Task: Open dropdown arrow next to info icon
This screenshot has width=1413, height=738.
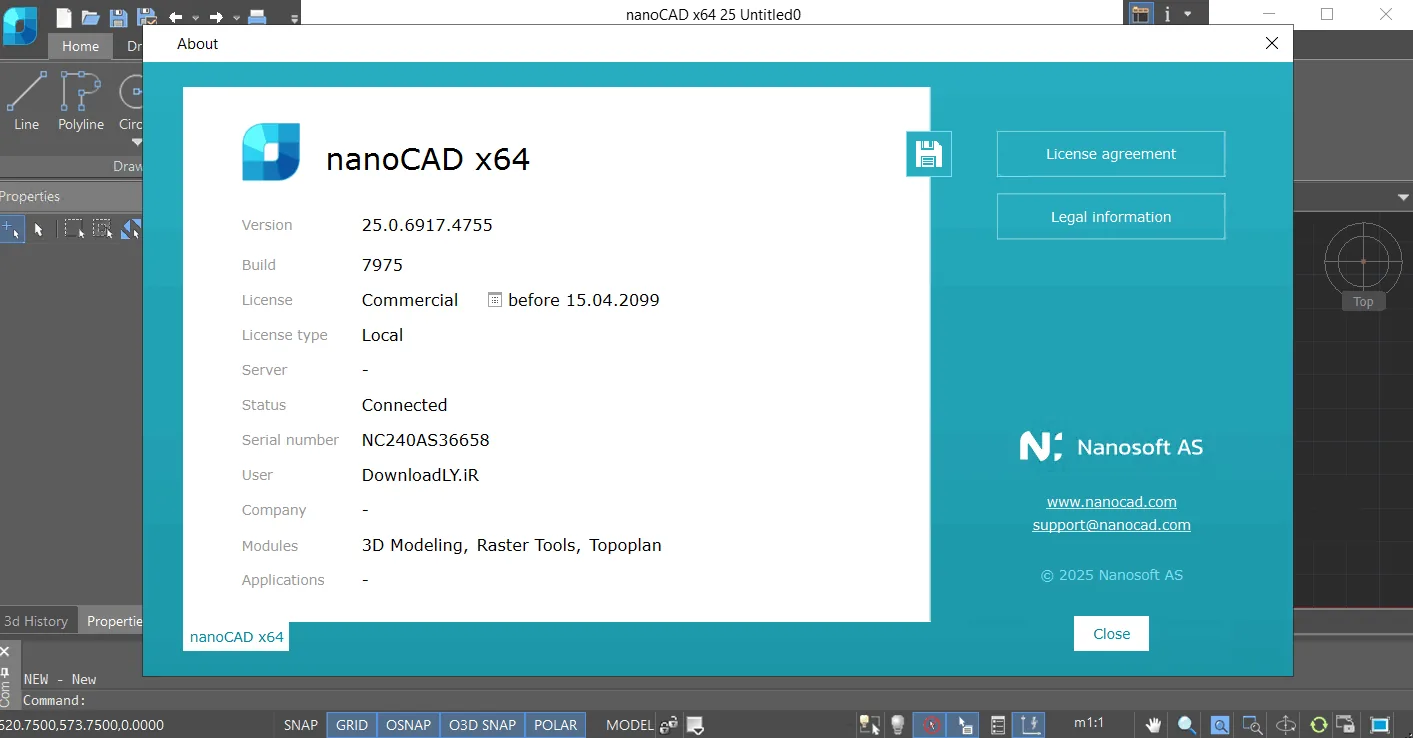Action: click(x=1187, y=14)
